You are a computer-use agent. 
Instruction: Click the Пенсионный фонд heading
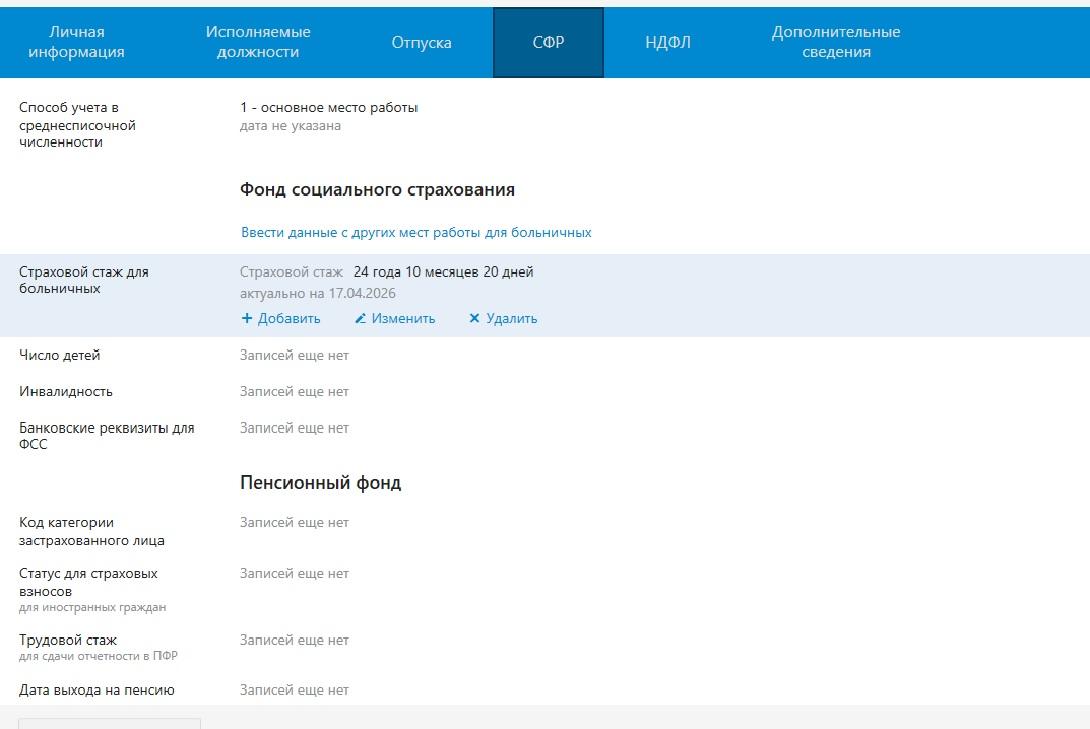point(320,483)
